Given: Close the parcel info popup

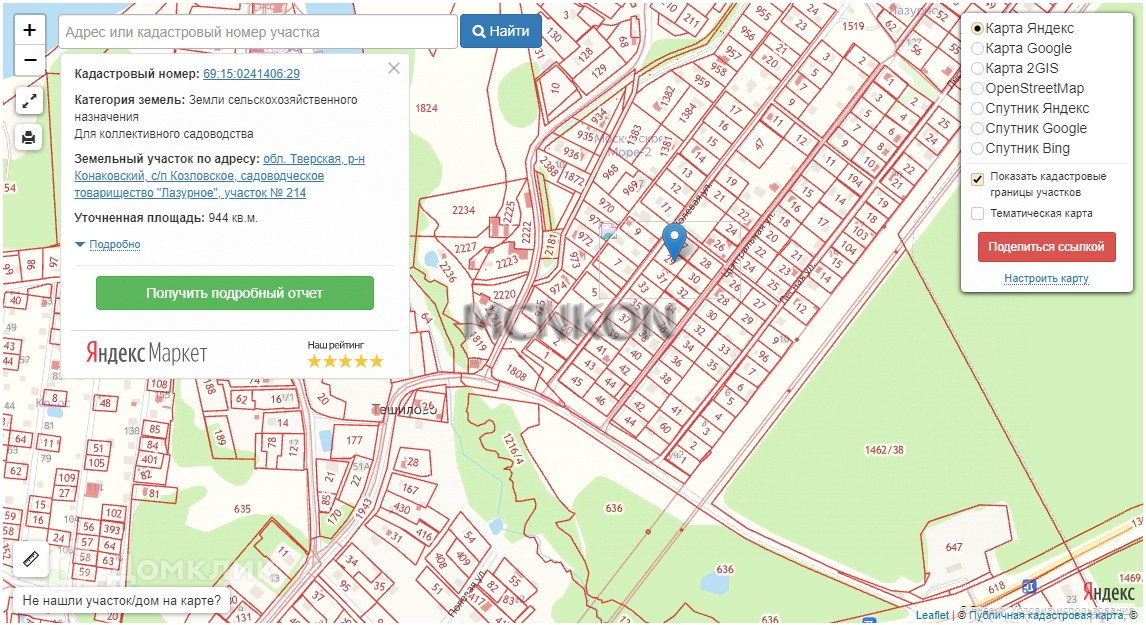Looking at the screenshot, I should point(394,68).
